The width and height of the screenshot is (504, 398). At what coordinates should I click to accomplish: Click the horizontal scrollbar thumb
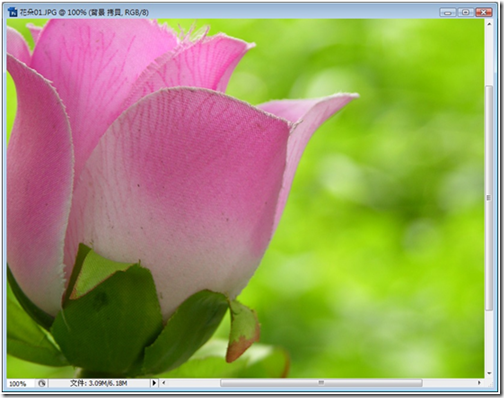tap(321, 383)
